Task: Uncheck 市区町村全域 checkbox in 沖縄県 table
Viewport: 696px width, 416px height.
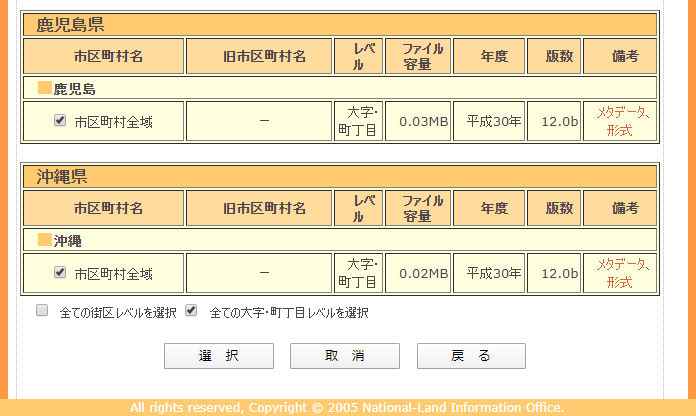Action: pos(60,272)
